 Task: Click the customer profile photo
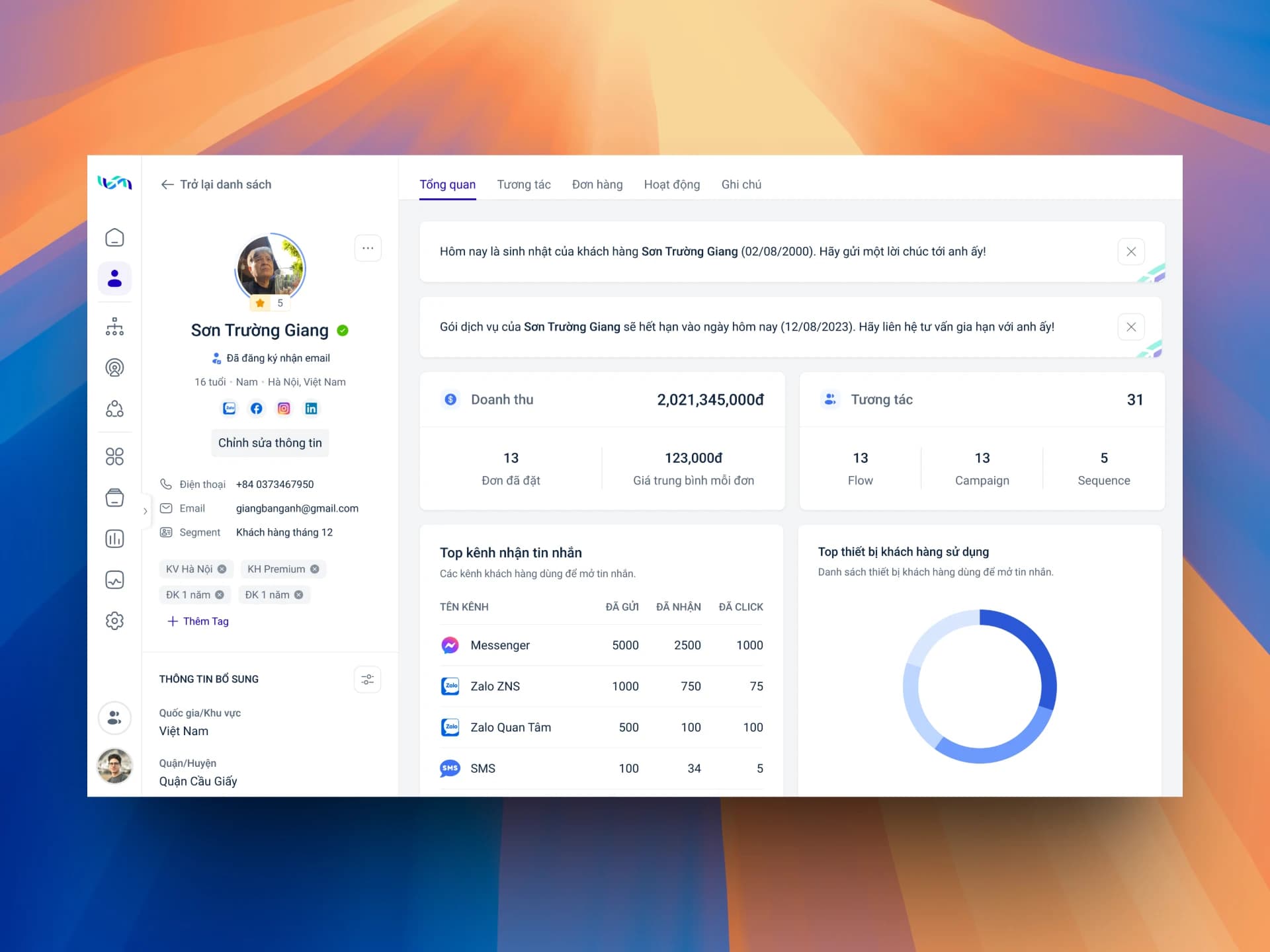pyautogui.click(x=270, y=268)
